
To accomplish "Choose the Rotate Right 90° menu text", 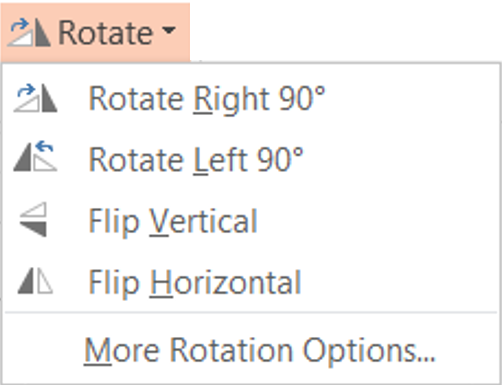I will click(207, 99).
